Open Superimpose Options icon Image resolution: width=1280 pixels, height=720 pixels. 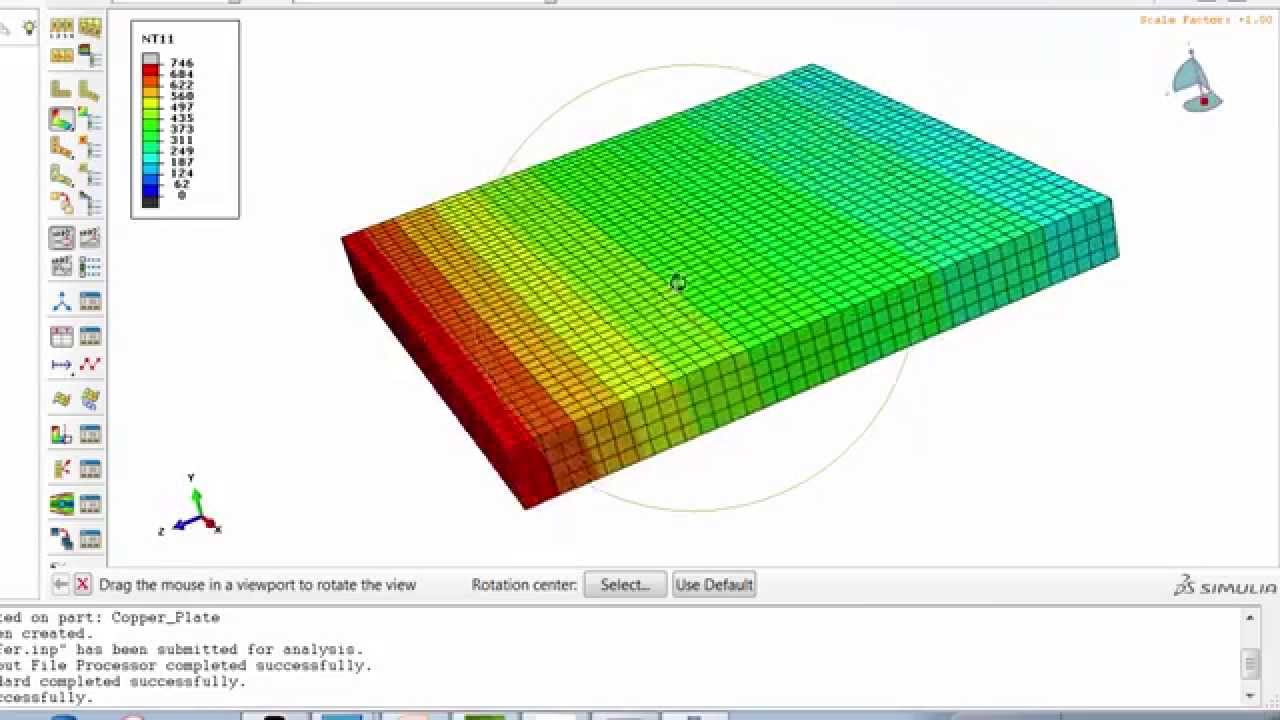(x=89, y=28)
